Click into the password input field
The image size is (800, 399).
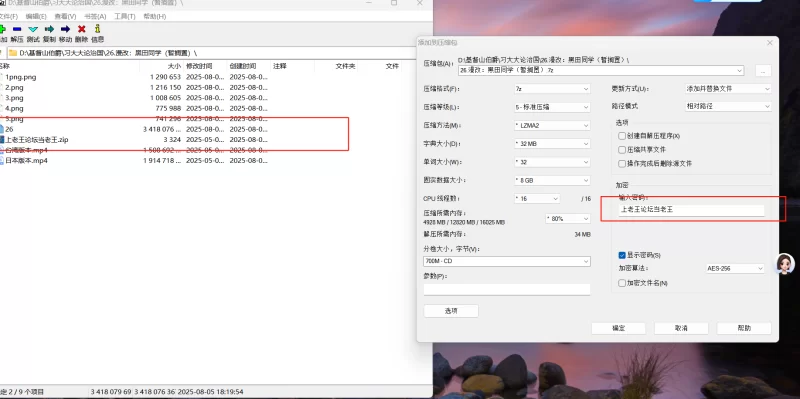(691, 210)
